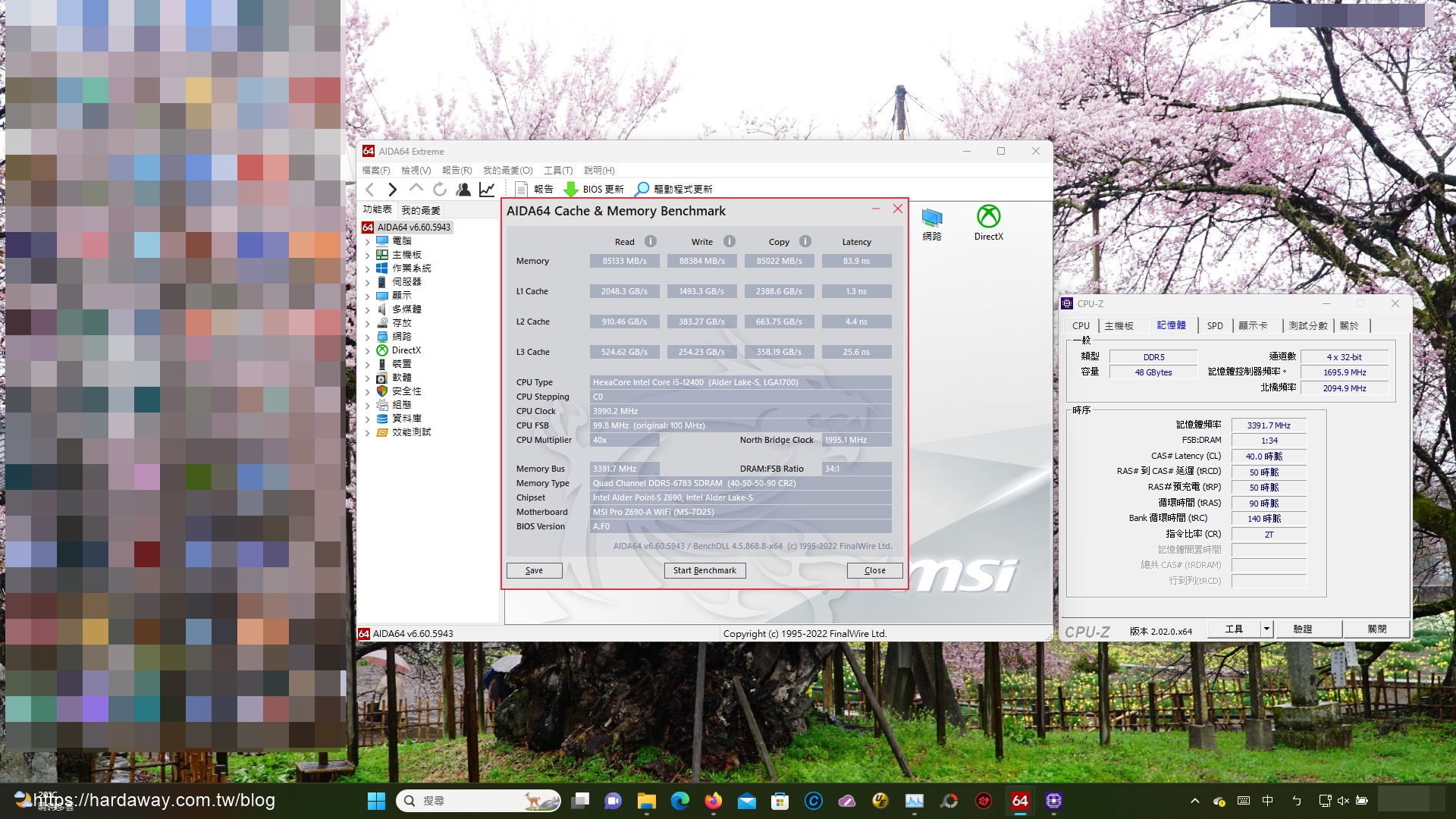Switch to 顯示卡 tab in CPU-Z
This screenshot has width=1456, height=819.
pyautogui.click(x=1254, y=325)
